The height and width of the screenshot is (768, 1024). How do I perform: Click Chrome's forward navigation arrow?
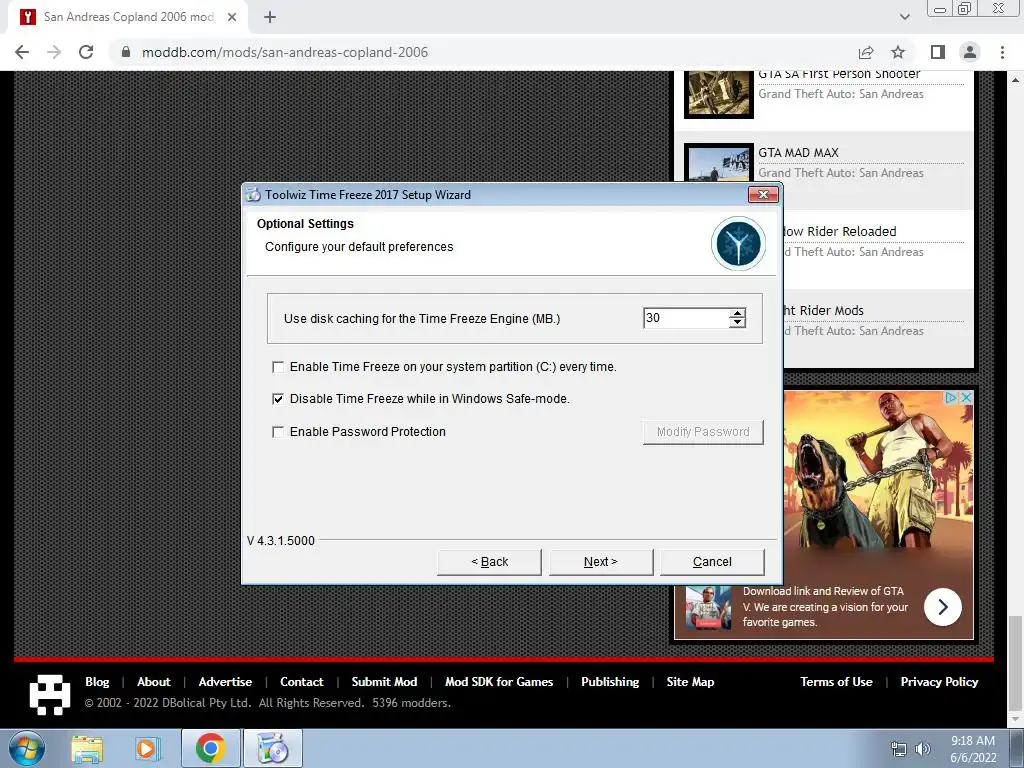pos(54,52)
